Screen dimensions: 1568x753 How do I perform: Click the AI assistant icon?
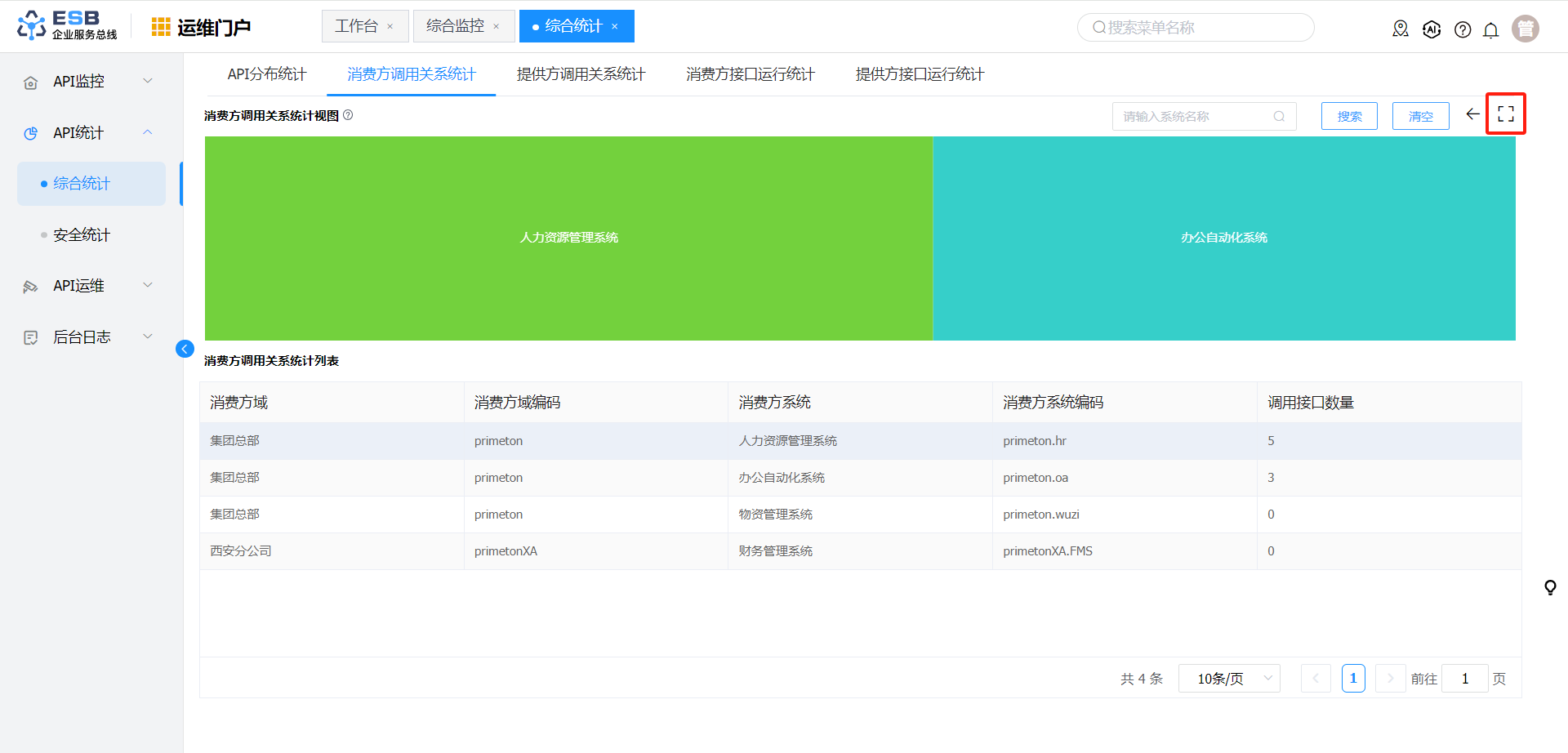pyautogui.click(x=1432, y=29)
